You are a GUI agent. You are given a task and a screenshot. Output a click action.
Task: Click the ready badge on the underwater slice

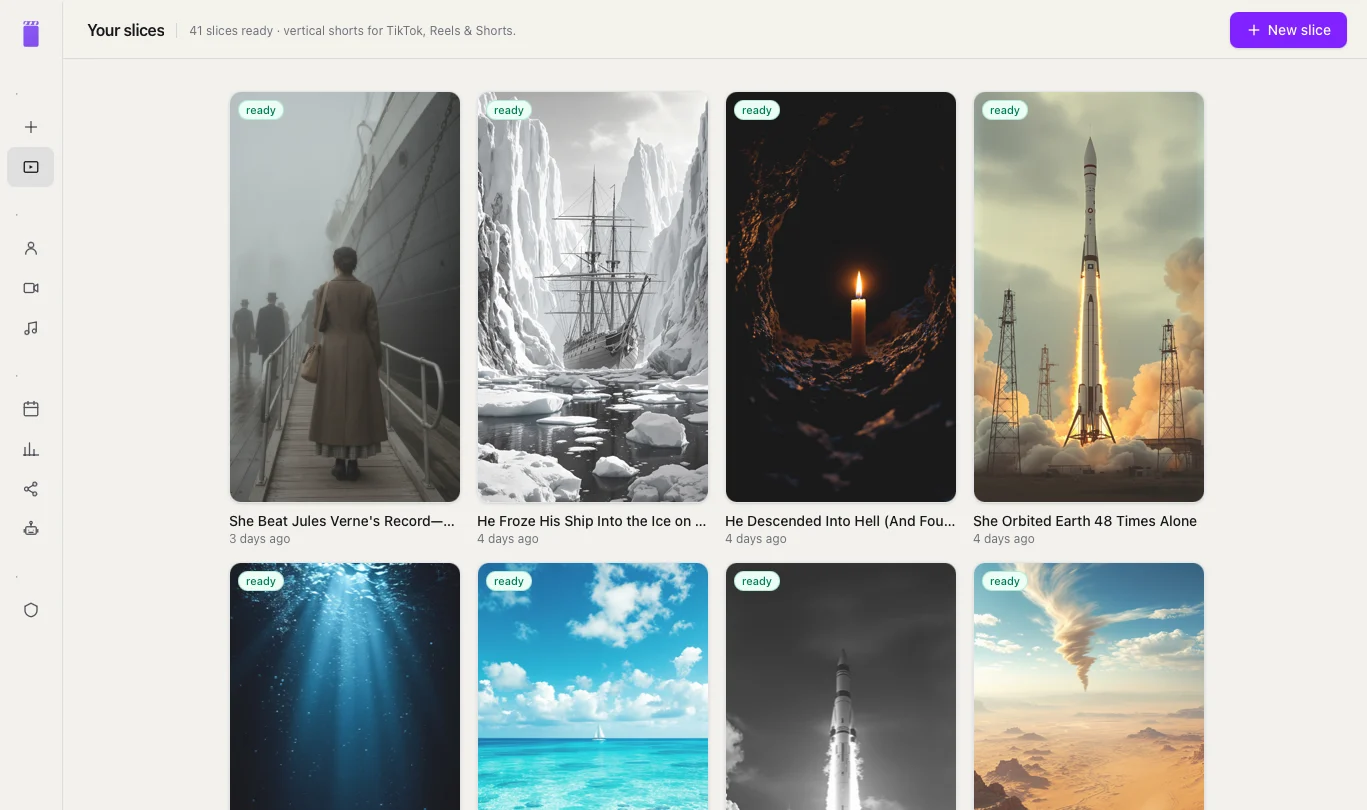click(261, 581)
